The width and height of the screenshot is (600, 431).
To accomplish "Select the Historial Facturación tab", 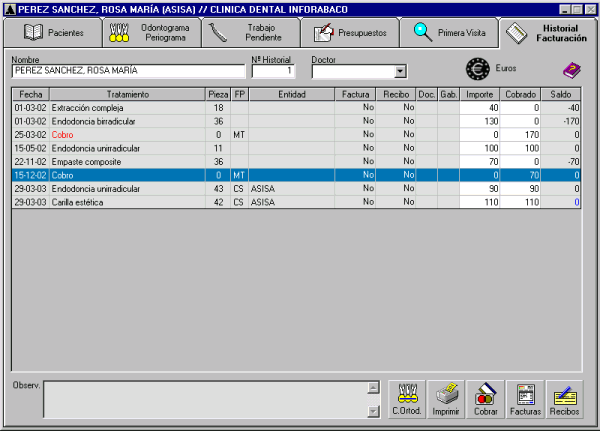I will pyautogui.click(x=548, y=33).
